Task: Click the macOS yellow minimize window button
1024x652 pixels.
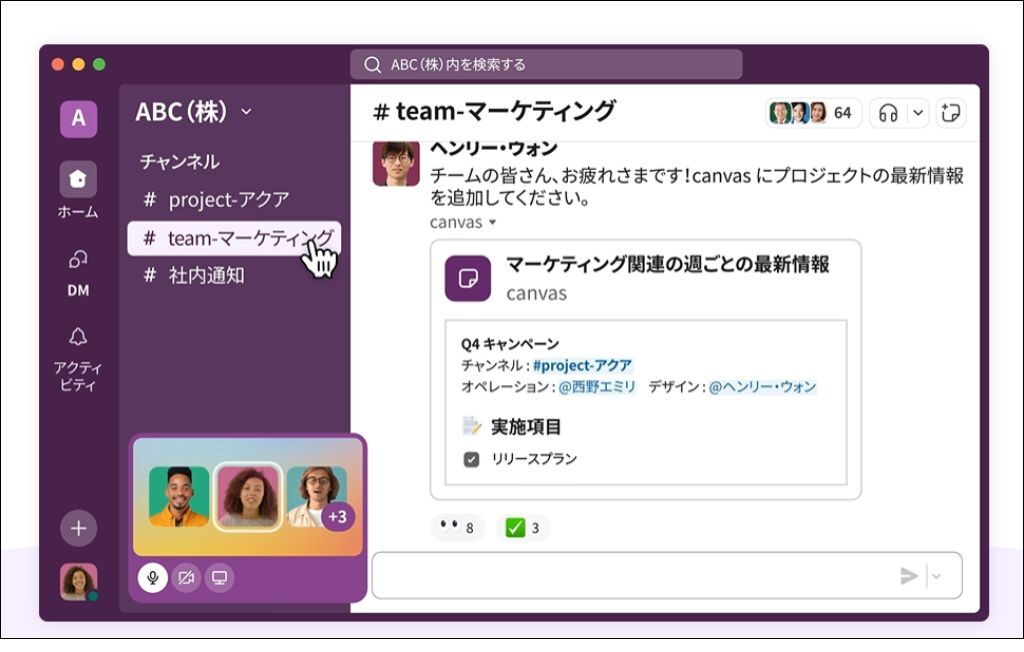Action: (78, 64)
